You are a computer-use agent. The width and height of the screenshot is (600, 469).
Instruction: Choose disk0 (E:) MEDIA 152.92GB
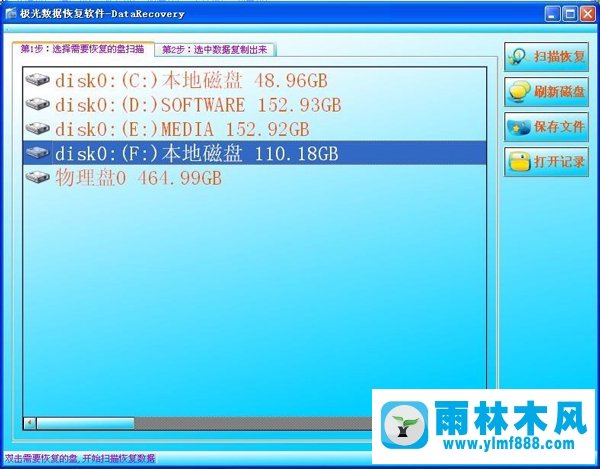pos(254,129)
